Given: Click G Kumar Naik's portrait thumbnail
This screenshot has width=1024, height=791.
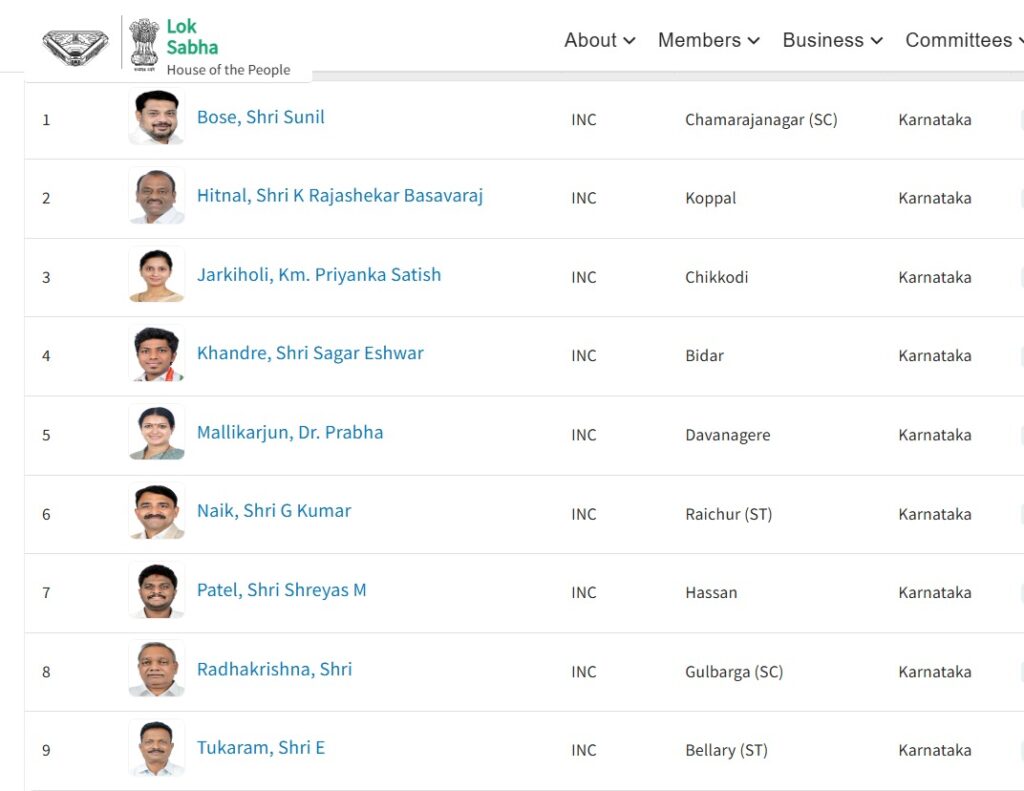Looking at the screenshot, I should pos(157,512).
